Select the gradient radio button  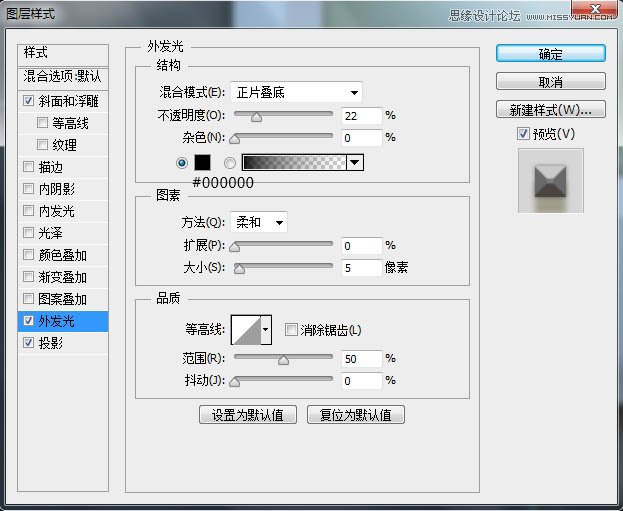[x=230, y=163]
